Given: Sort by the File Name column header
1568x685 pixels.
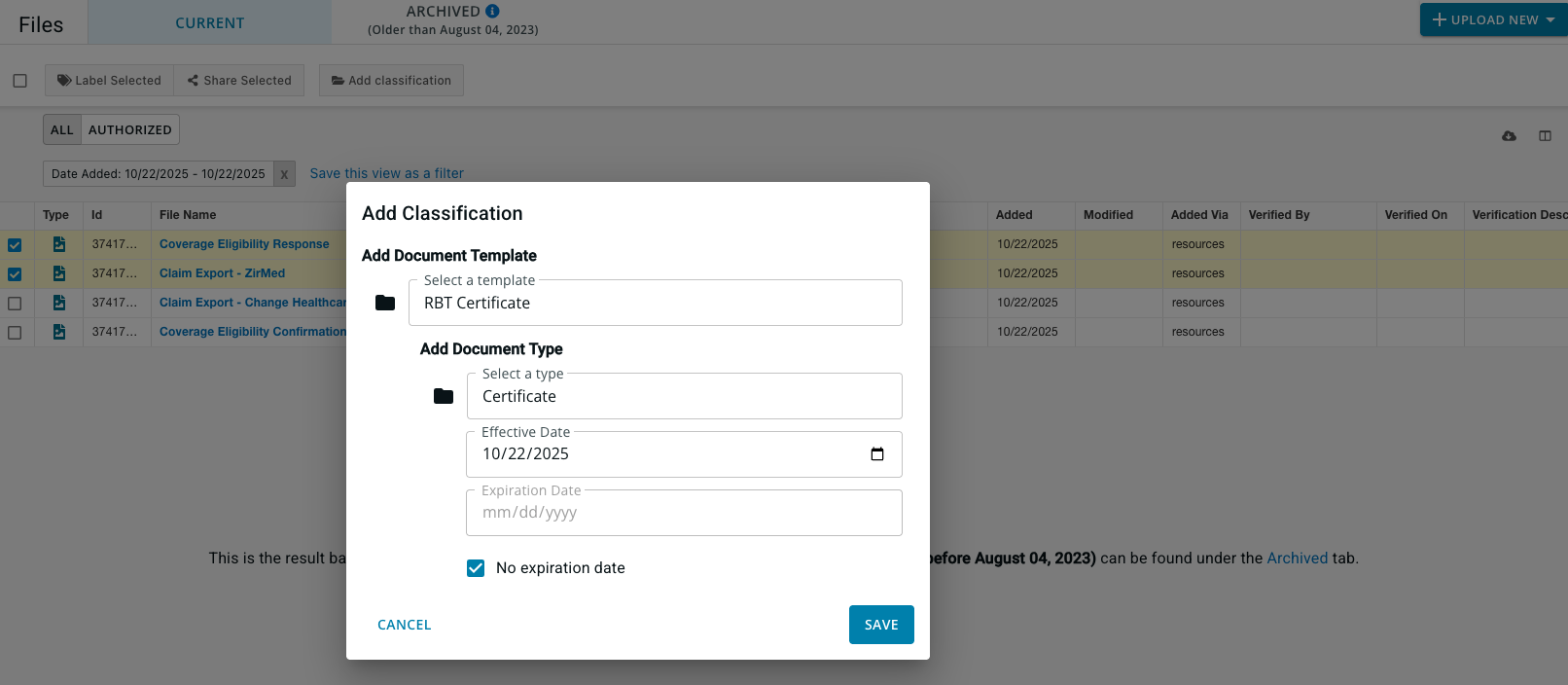Looking at the screenshot, I should (188, 215).
